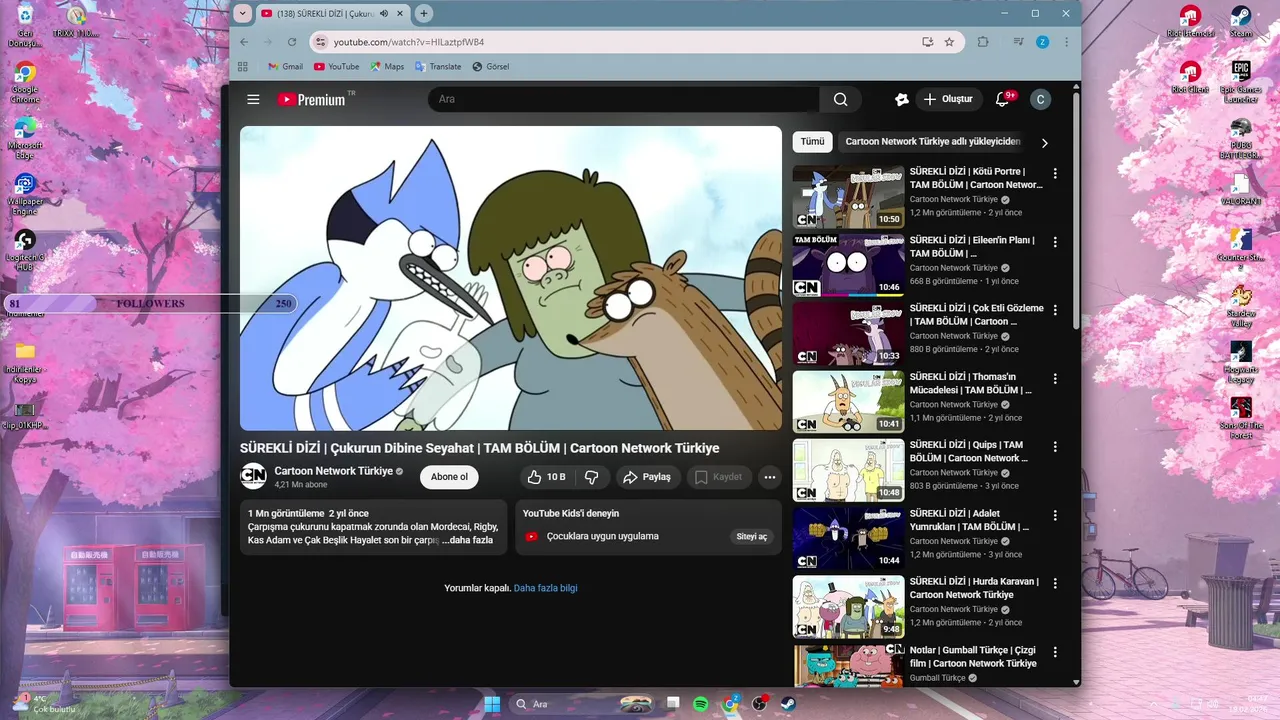The height and width of the screenshot is (720, 1280).
Task: Click the Chrome address bar URL
Action: pos(408,42)
